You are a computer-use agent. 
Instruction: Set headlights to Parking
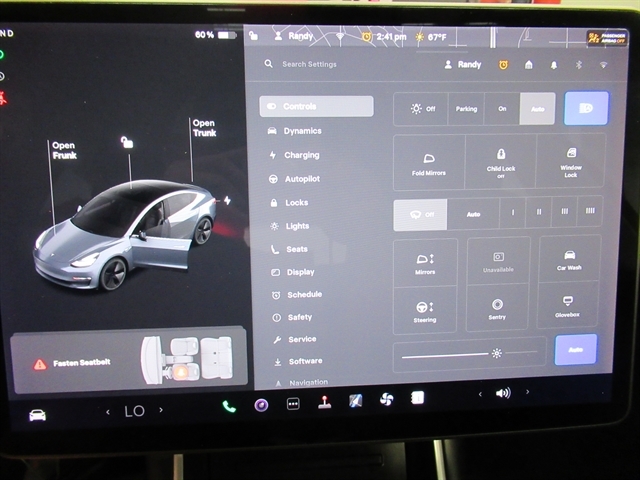(466, 109)
